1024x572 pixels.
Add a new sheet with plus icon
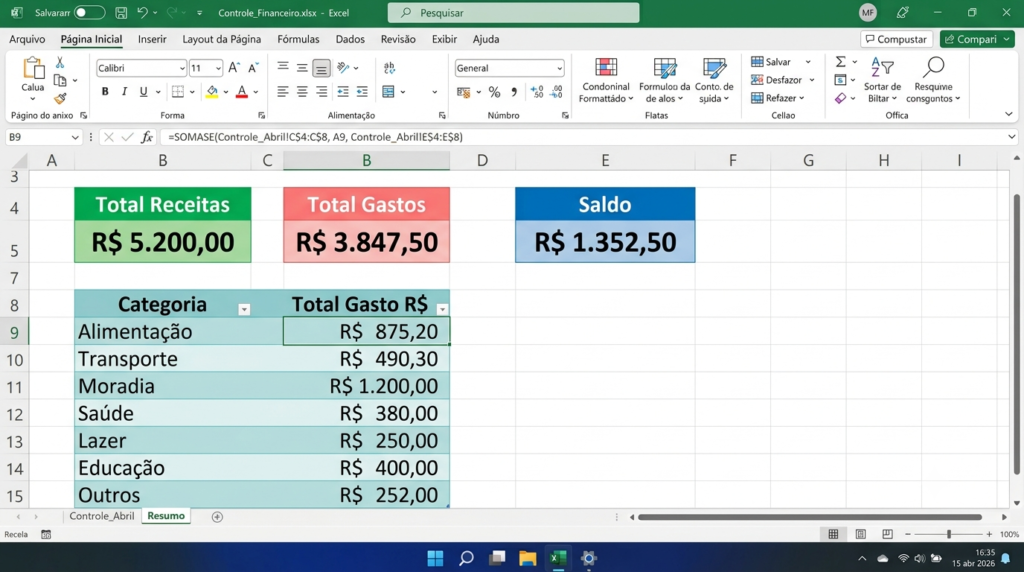click(217, 516)
